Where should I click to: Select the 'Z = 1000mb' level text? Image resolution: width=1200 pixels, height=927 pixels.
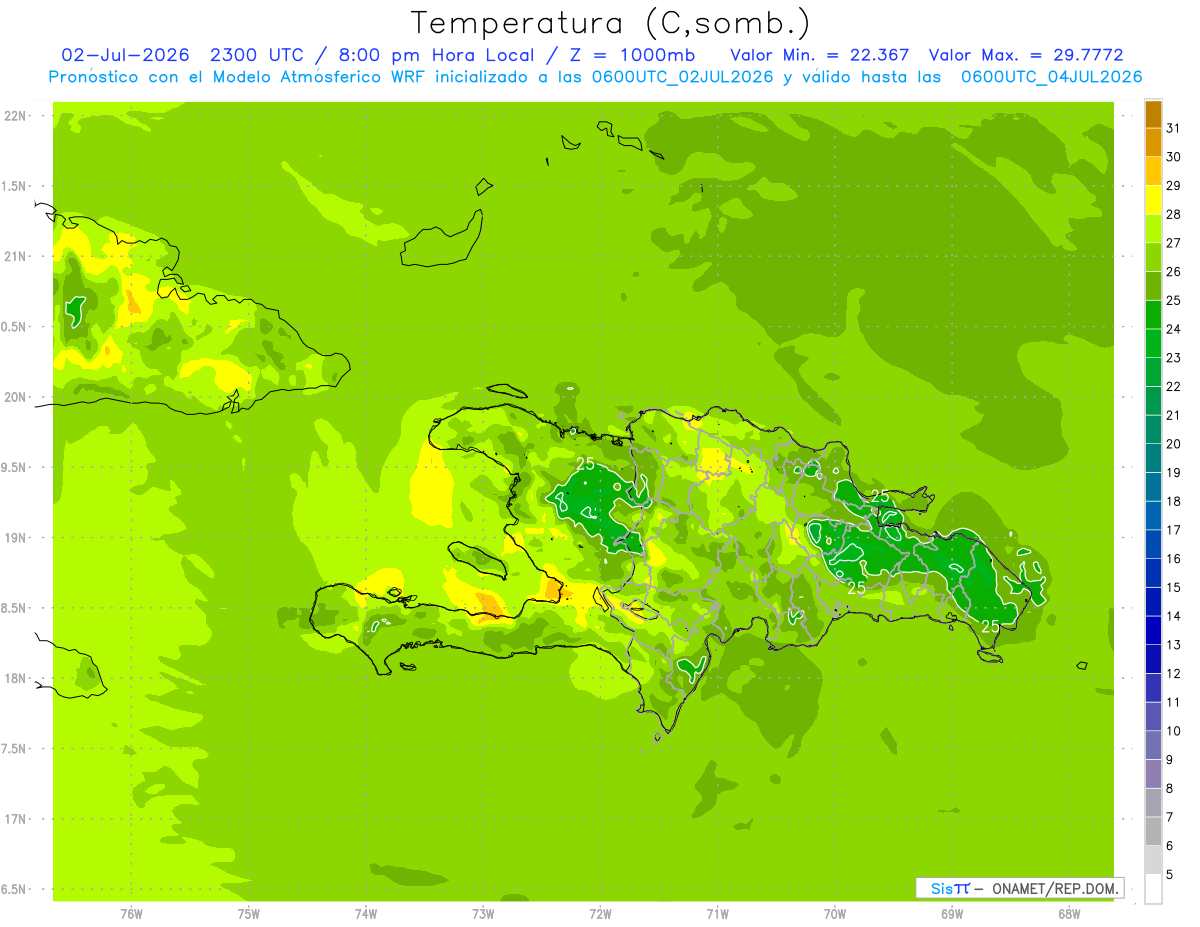tap(630, 55)
